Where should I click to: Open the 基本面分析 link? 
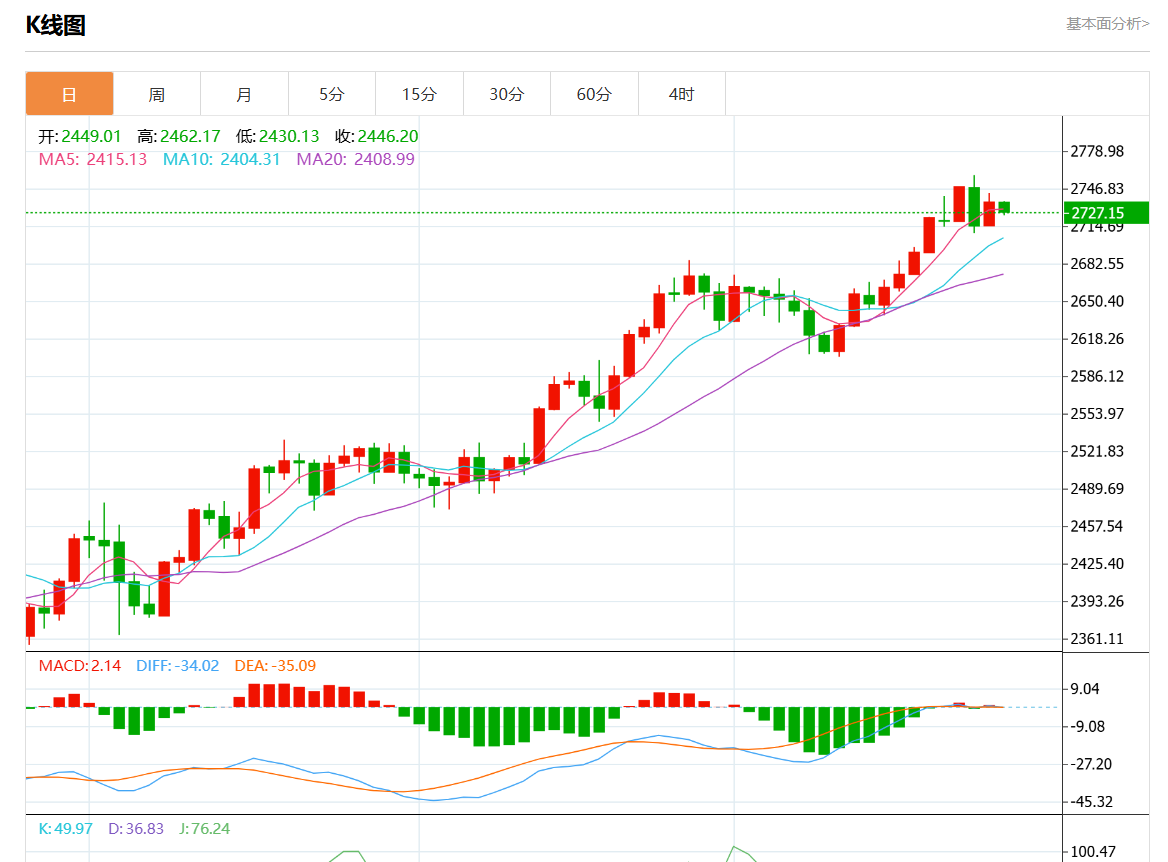(1108, 24)
